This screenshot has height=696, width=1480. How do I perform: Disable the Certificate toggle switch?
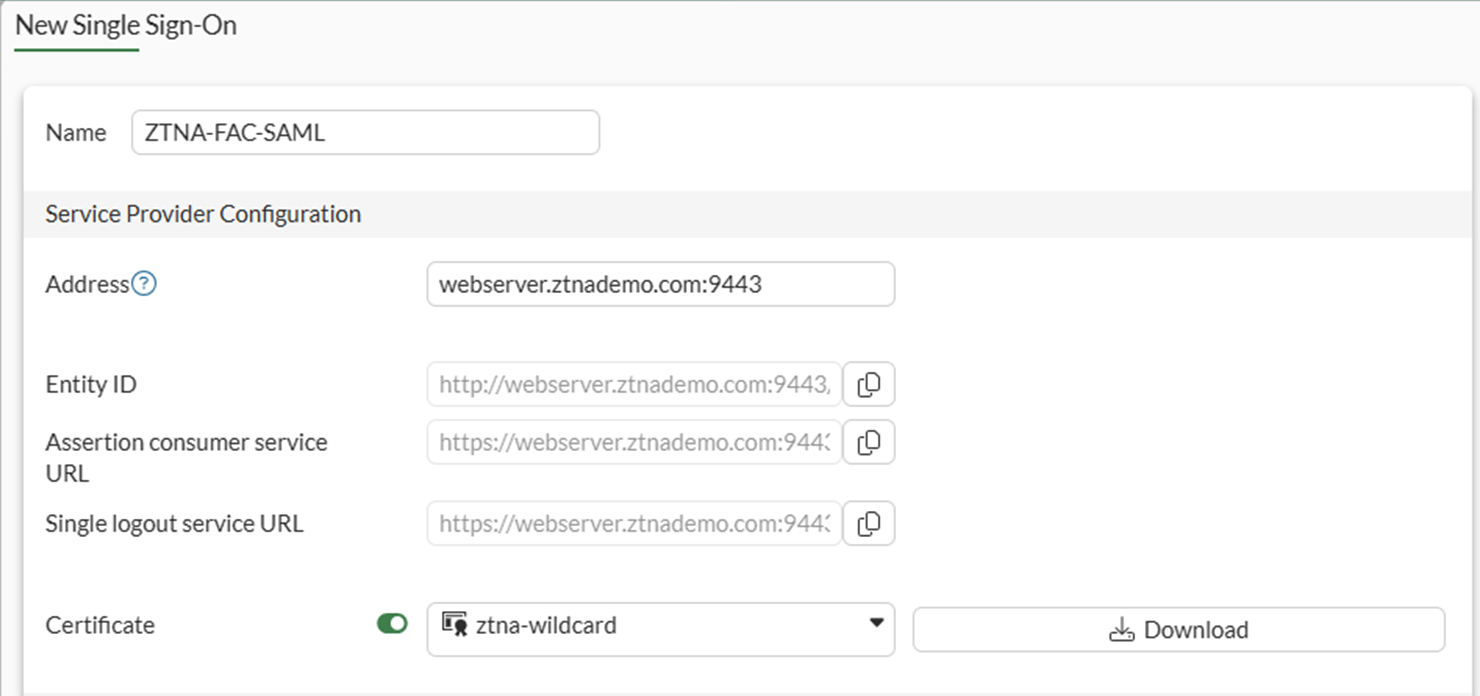[x=392, y=624]
